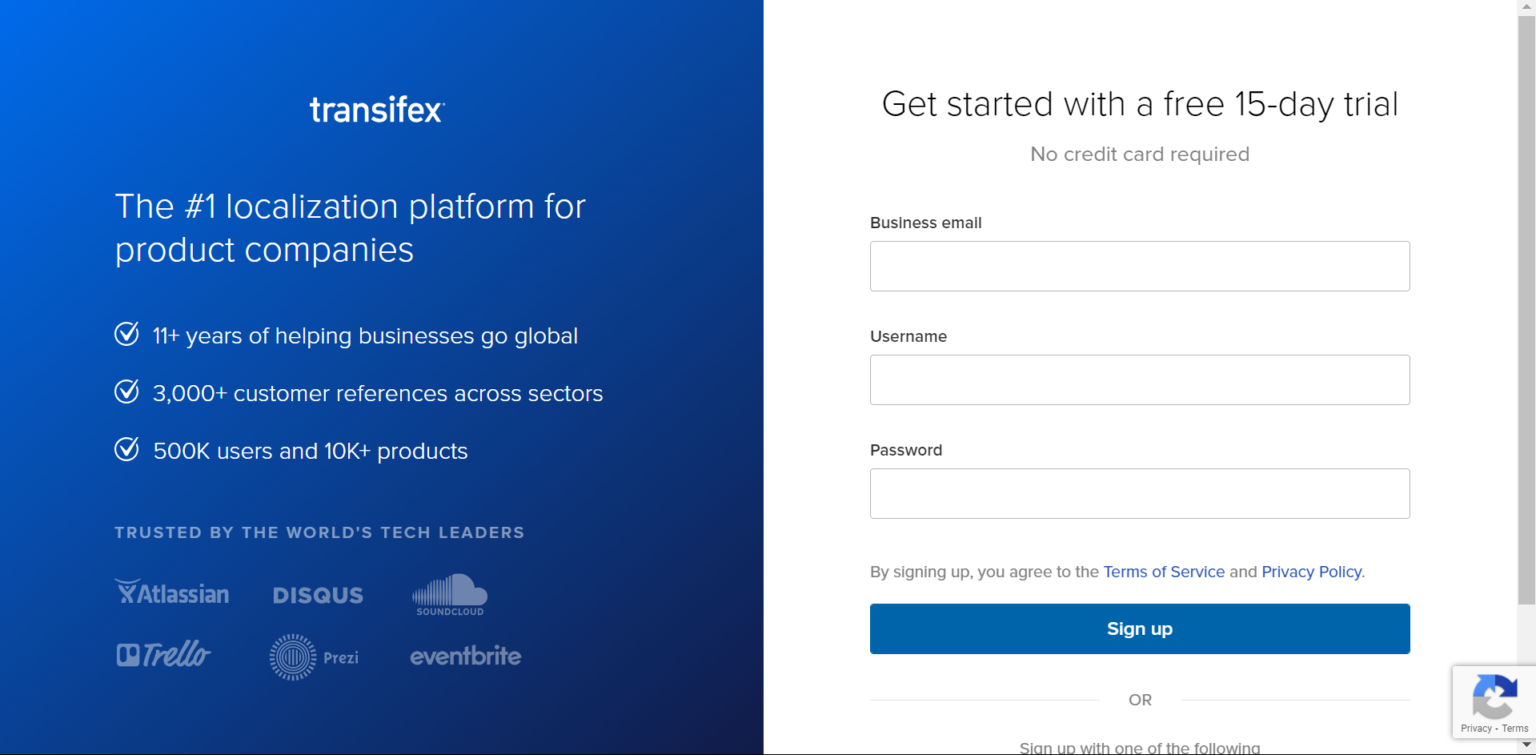Screen dimensions: 1536x755
Task: Click the reCAPTCHA badge icon
Action: pyautogui.click(x=1494, y=694)
